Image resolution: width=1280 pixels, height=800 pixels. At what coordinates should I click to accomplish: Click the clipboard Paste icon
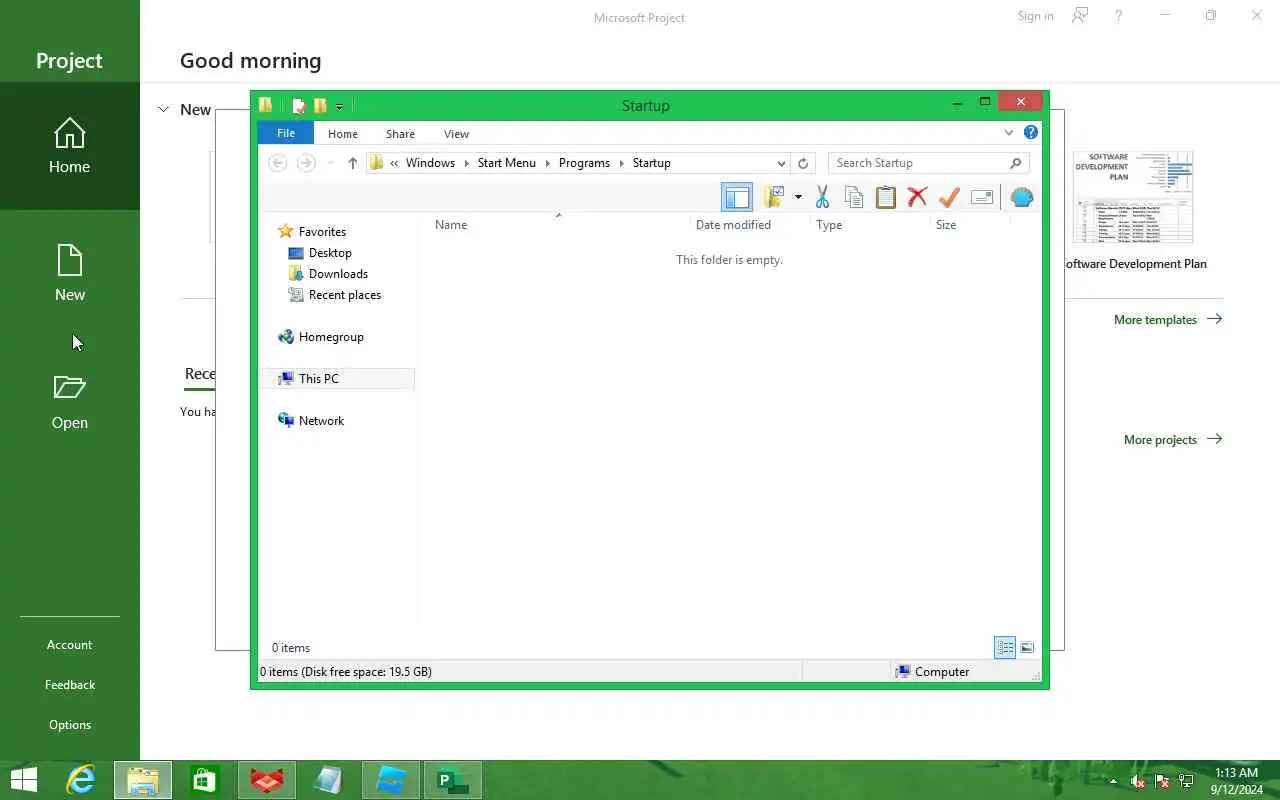886,197
